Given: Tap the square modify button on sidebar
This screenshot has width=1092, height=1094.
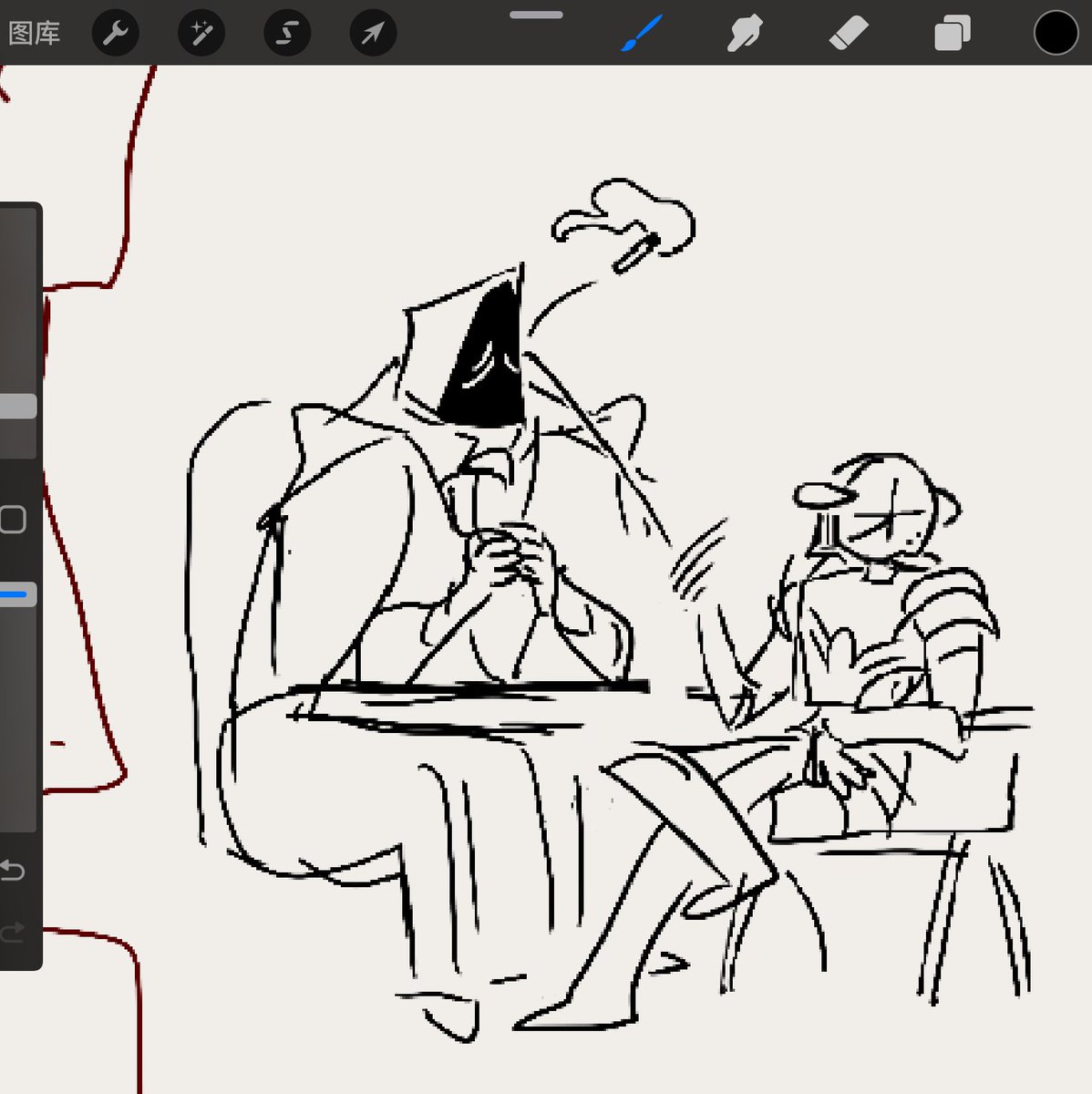Looking at the screenshot, I should [13, 520].
